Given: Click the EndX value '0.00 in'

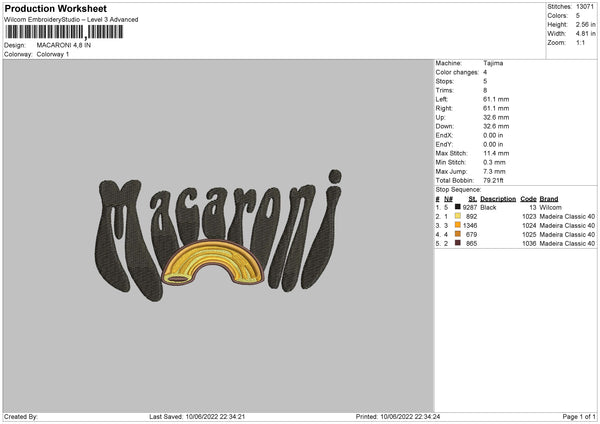Looking at the screenshot, I should (493, 135).
